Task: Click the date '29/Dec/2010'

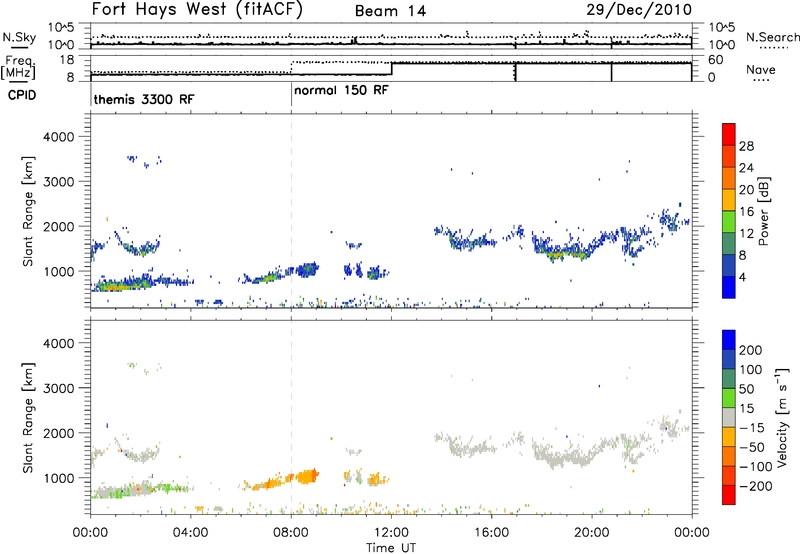Action: [639, 10]
